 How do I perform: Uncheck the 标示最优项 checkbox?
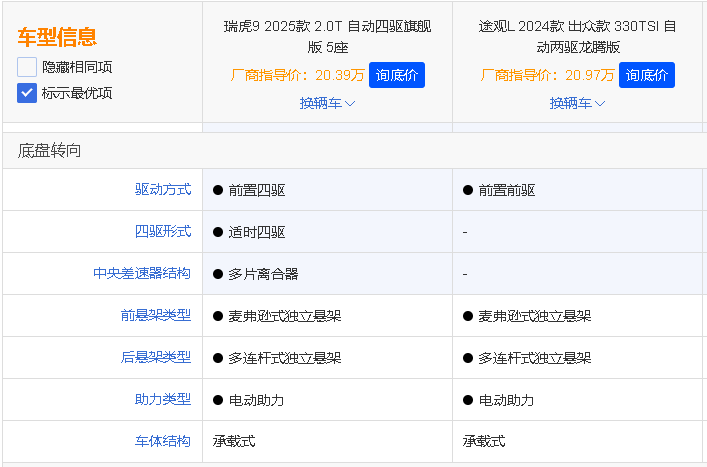[x=27, y=93]
